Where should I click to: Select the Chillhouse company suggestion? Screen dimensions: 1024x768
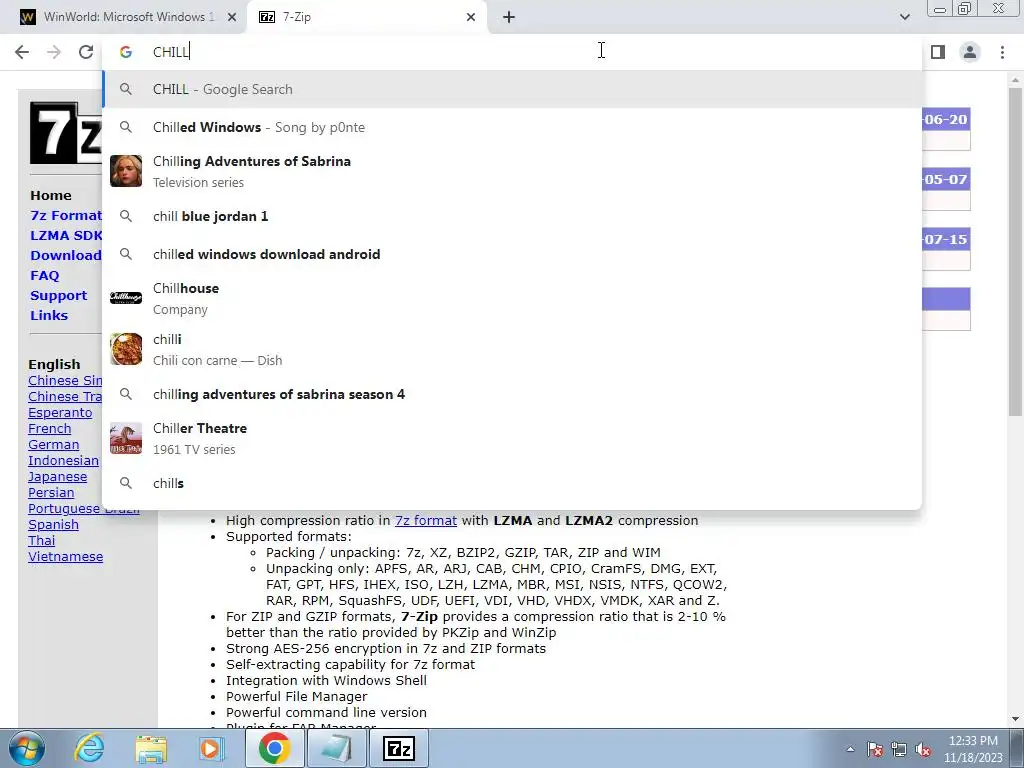click(512, 298)
